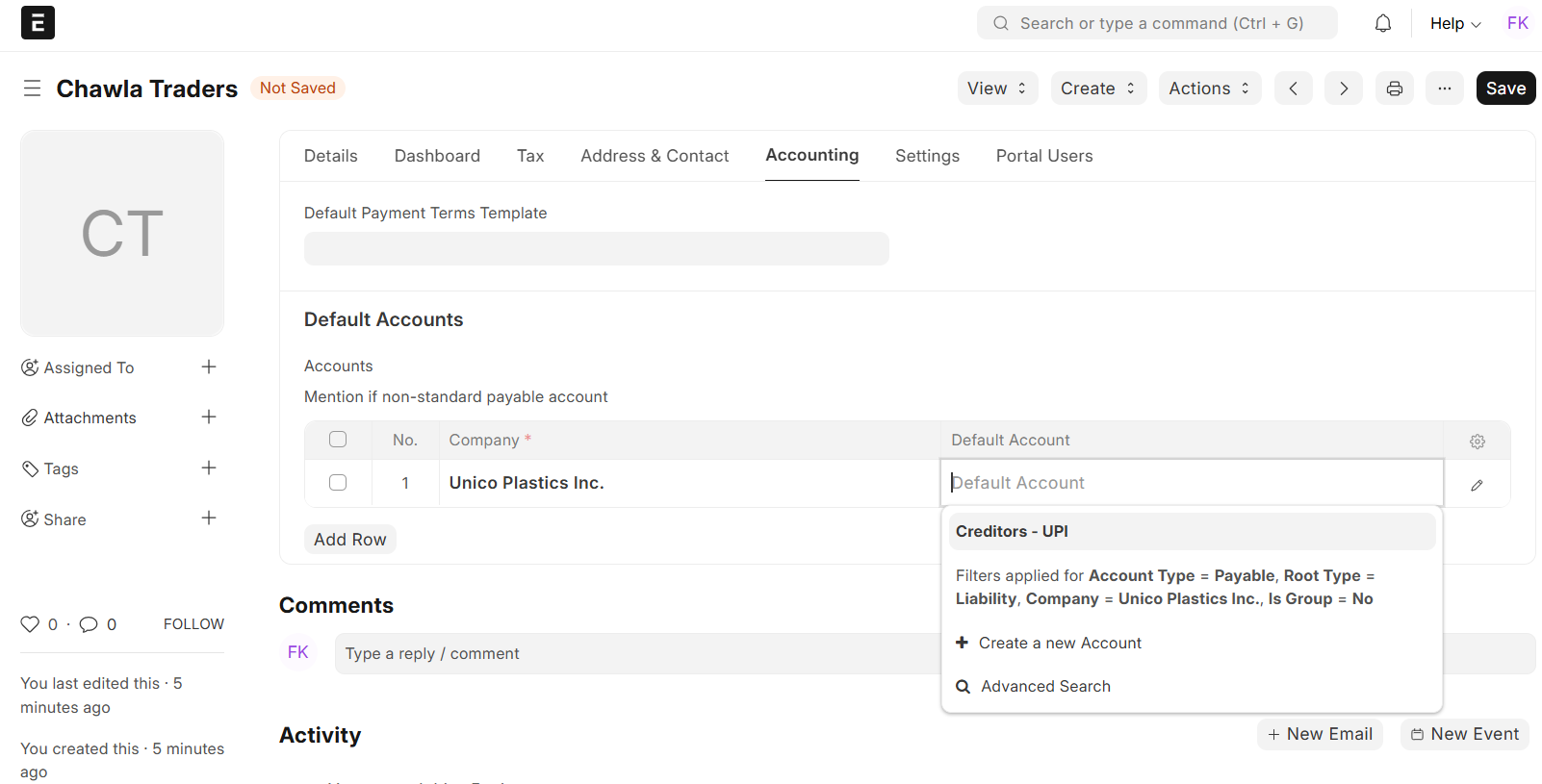Image resolution: width=1542 pixels, height=784 pixels.
Task: Open table settings gear icon
Action: [1477, 442]
